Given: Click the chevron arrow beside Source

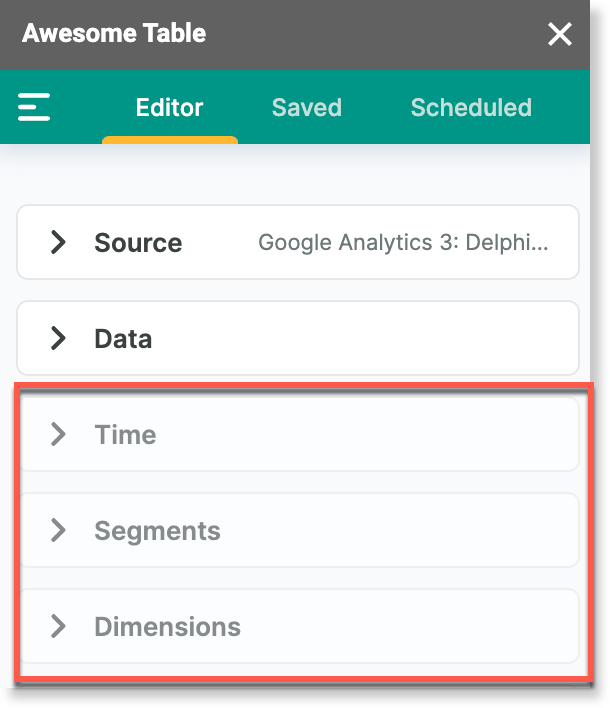Looking at the screenshot, I should click(x=59, y=242).
